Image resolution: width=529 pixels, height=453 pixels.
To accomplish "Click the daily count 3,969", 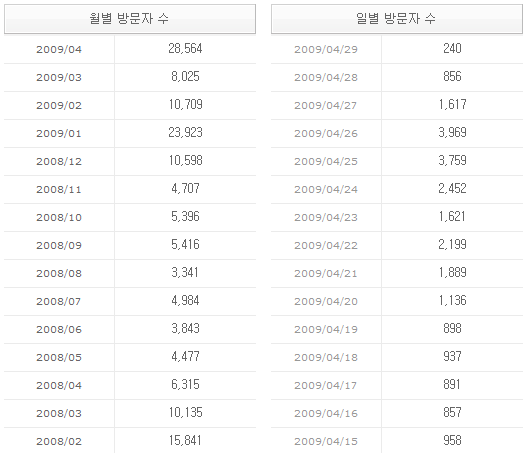I will click(x=452, y=133).
